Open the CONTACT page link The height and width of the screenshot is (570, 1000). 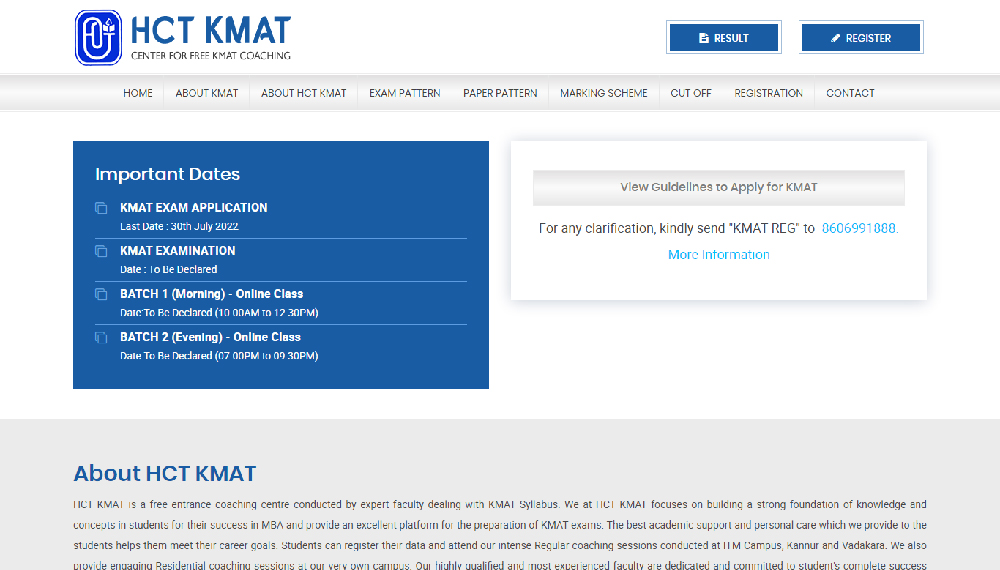pyautogui.click(x=850, y=93)
